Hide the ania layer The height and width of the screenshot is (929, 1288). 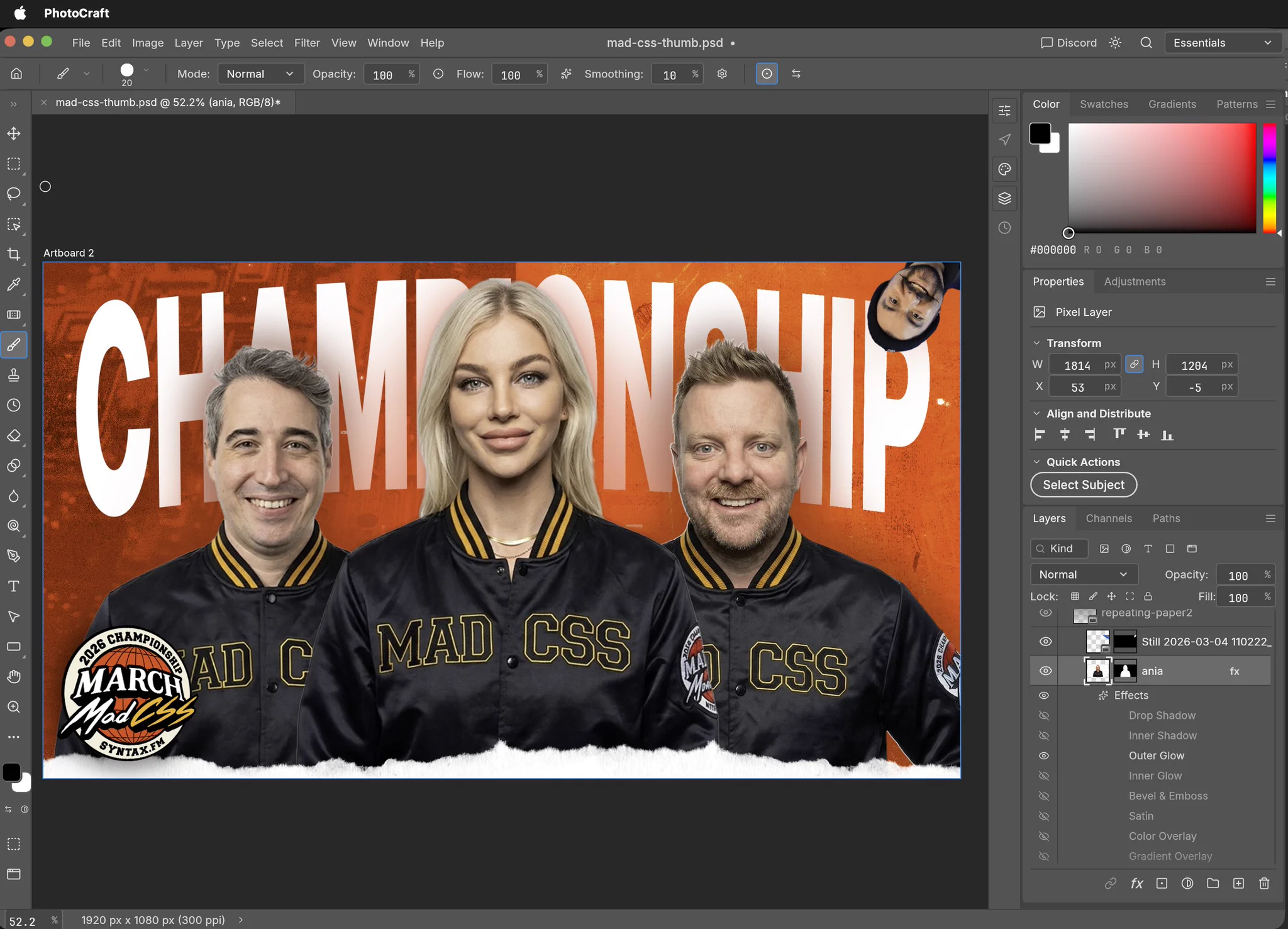coord(1045,671)
